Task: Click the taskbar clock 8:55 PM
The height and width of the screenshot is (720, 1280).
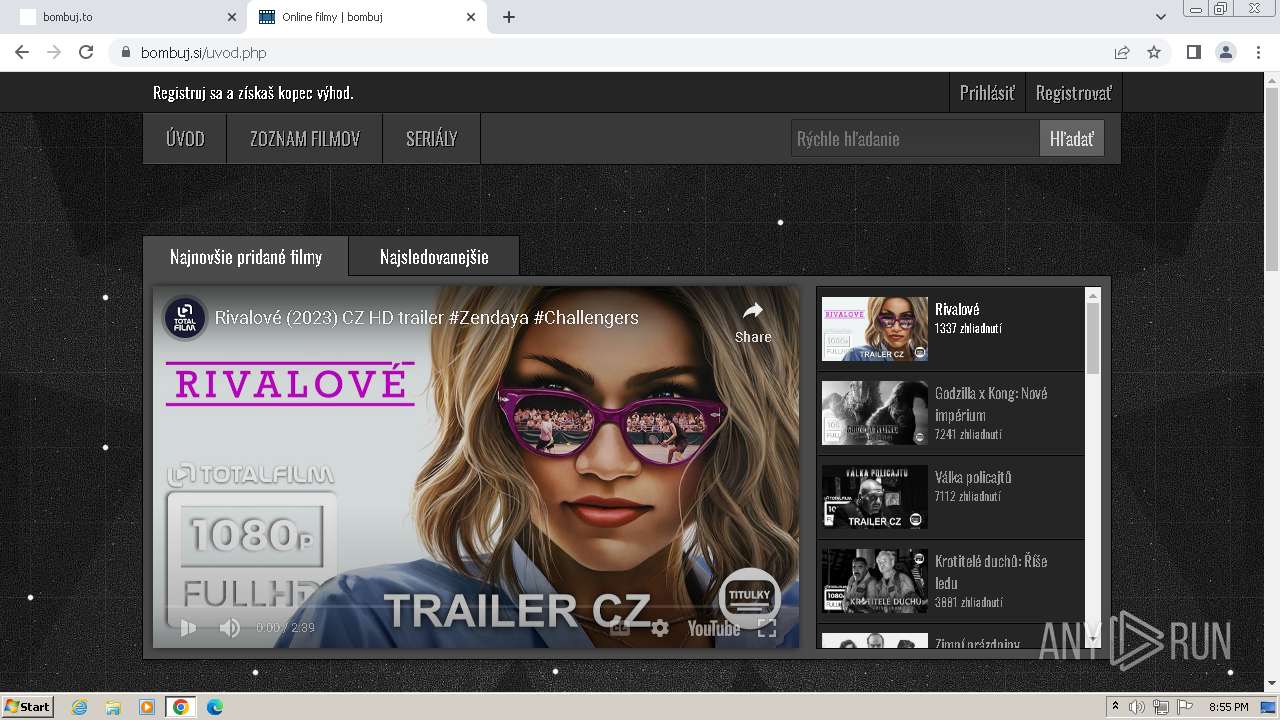Action: click(x=1229, y=707)
